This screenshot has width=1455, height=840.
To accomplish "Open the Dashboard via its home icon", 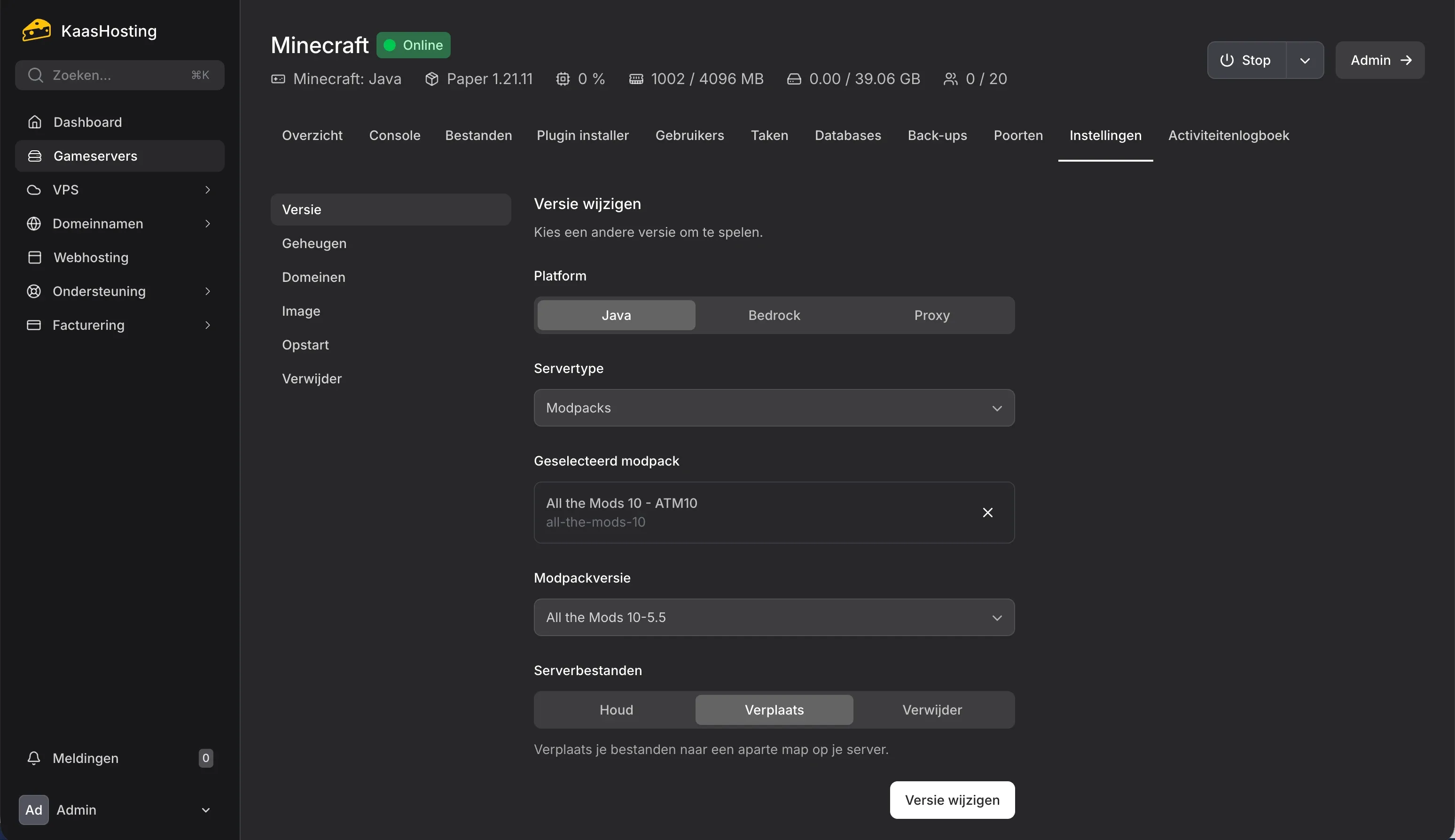I will tap(34, 122).
